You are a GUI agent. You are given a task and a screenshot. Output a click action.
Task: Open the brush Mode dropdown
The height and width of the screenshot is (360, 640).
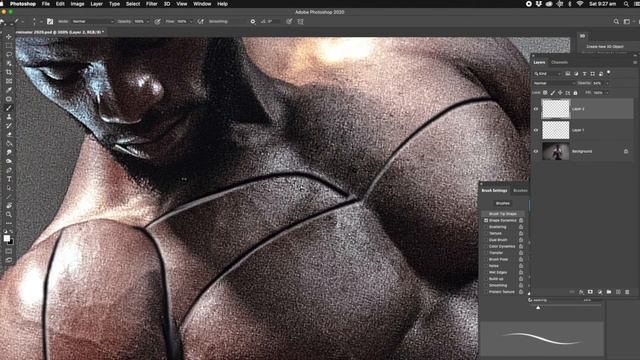click(93, 21)
